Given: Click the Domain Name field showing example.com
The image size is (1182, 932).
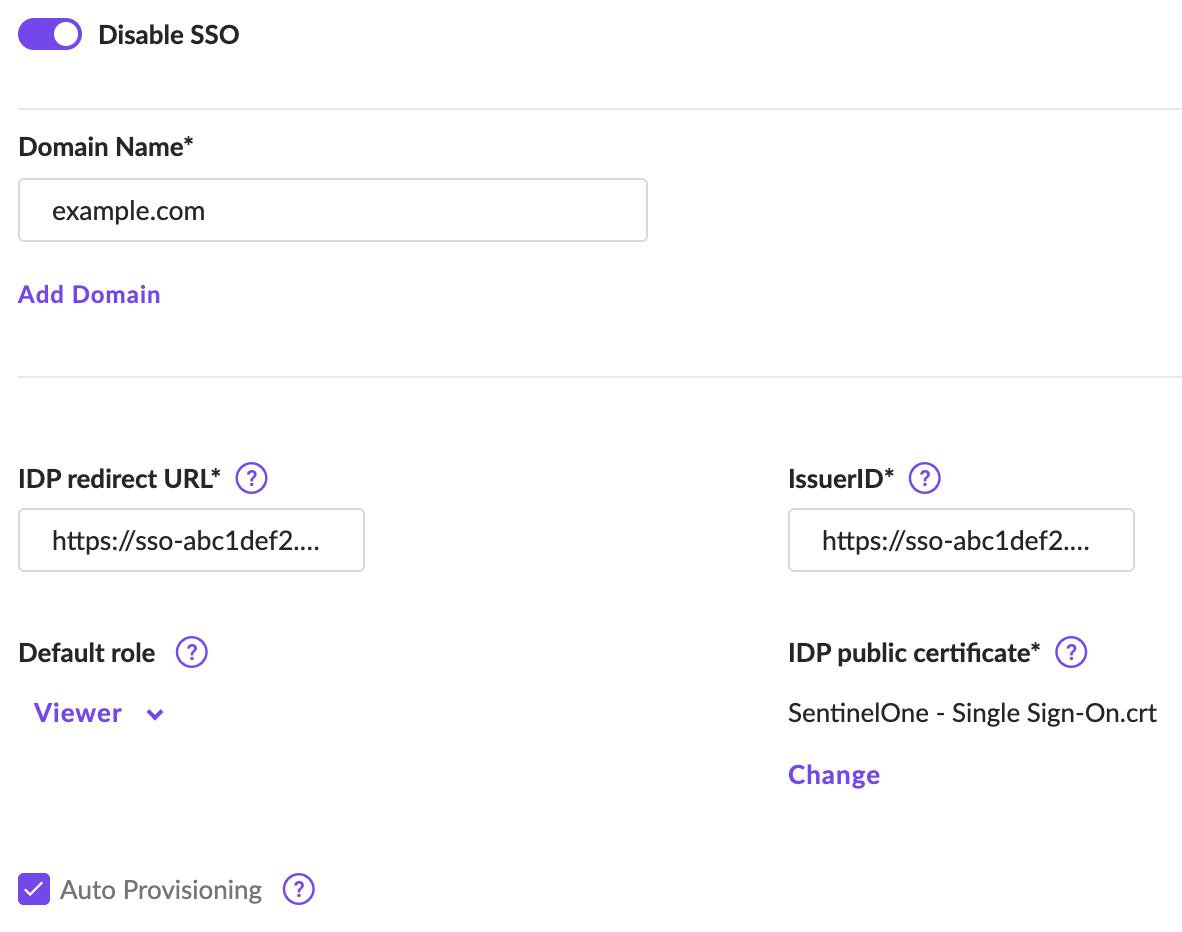Looking at the screenshot, I should (x=332, y=210).
